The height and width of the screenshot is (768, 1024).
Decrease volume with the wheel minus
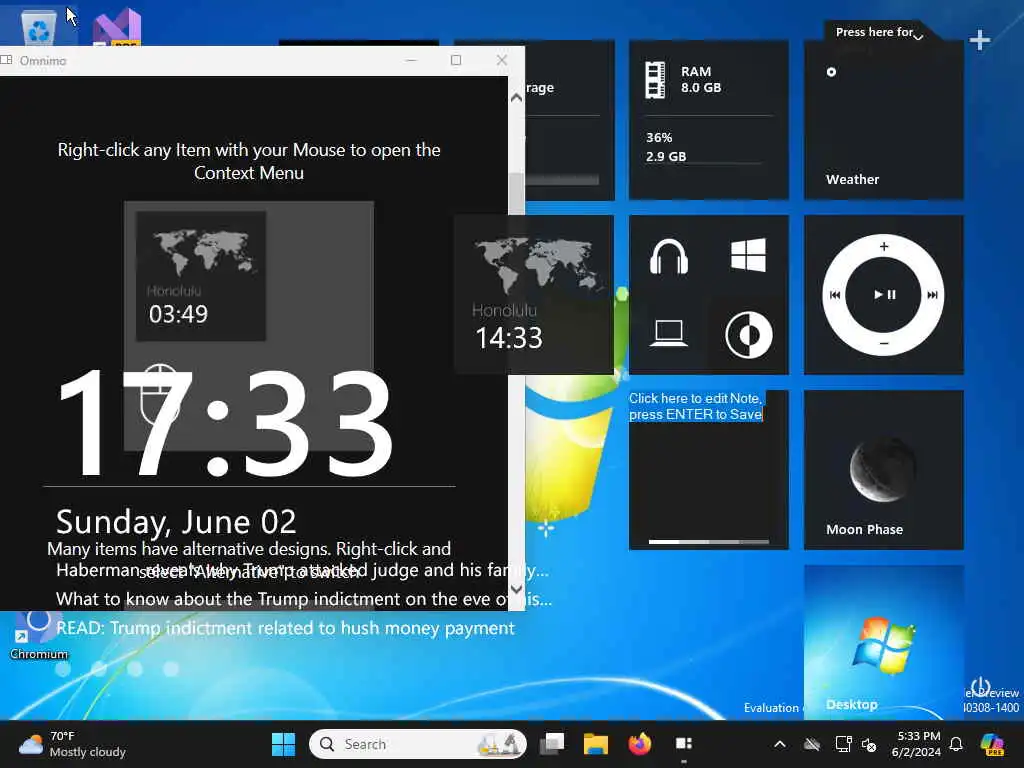coord(884,344)
